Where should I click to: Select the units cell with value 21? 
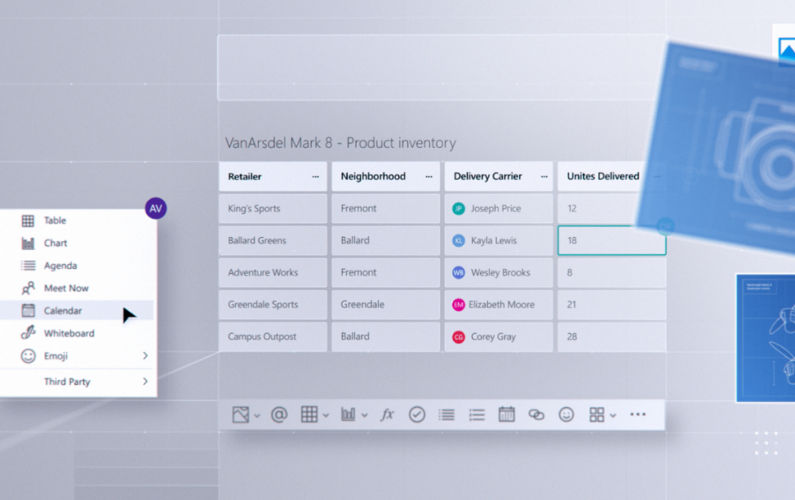pos(612,304)
